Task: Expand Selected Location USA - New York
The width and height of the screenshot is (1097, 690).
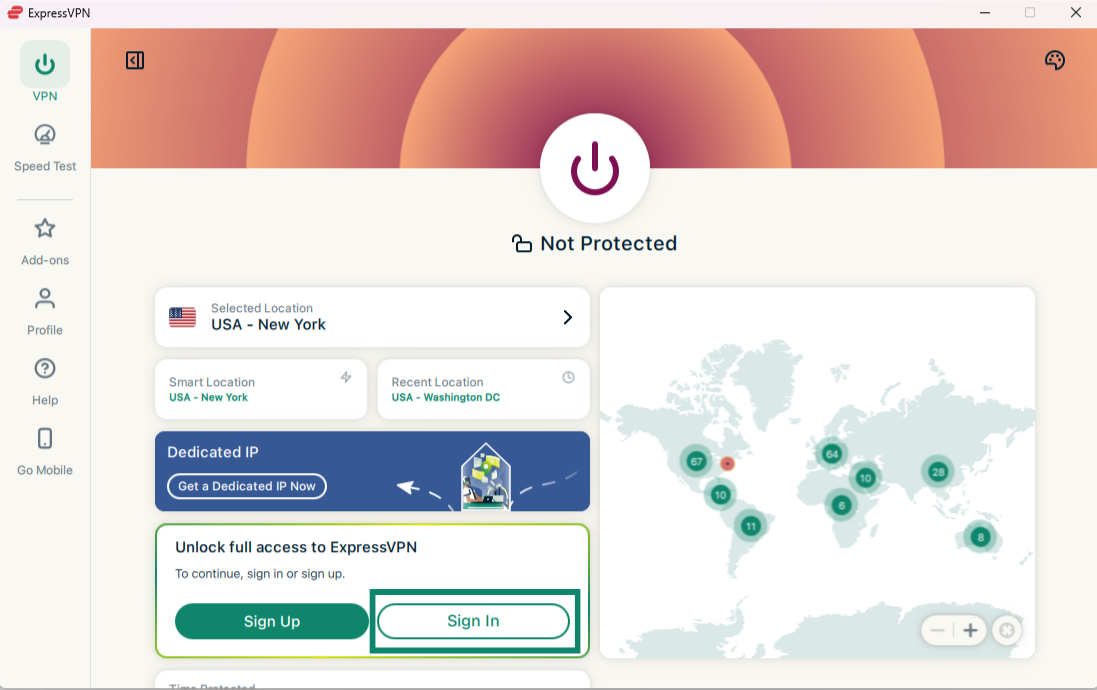Action: [372, 317]
